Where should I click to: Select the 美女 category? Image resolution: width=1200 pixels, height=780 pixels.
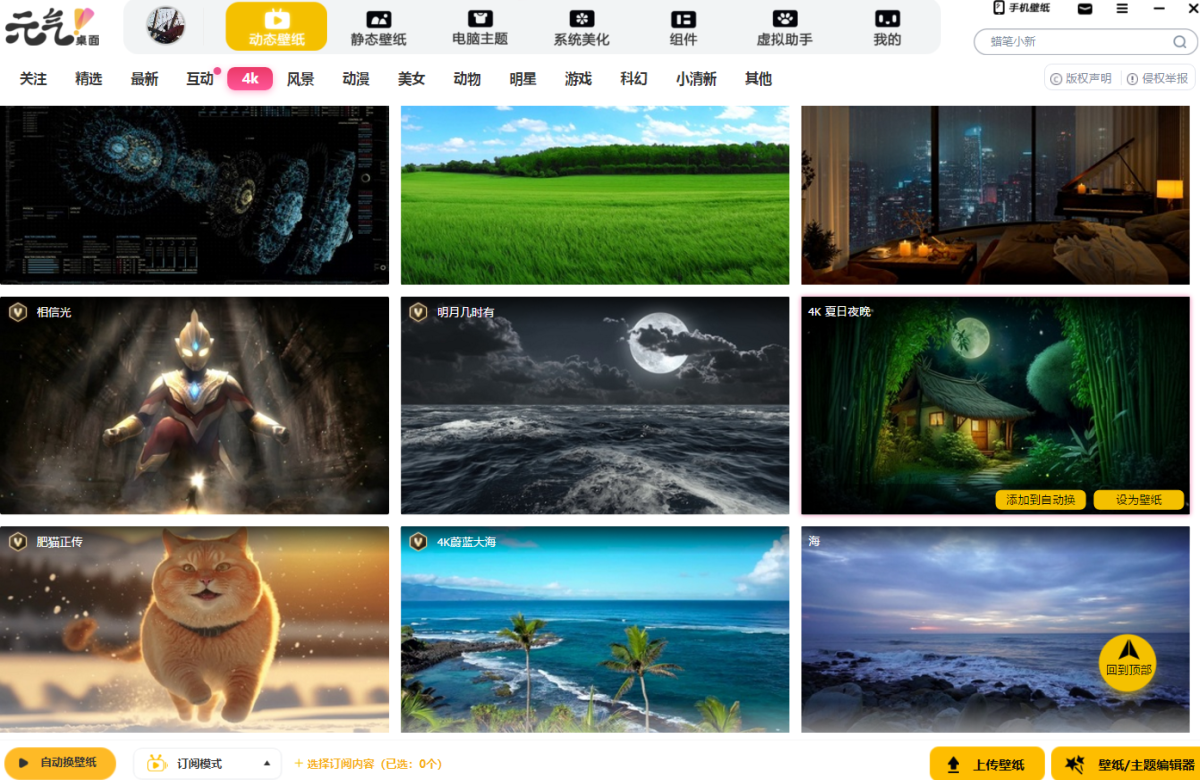coord(411,79)
